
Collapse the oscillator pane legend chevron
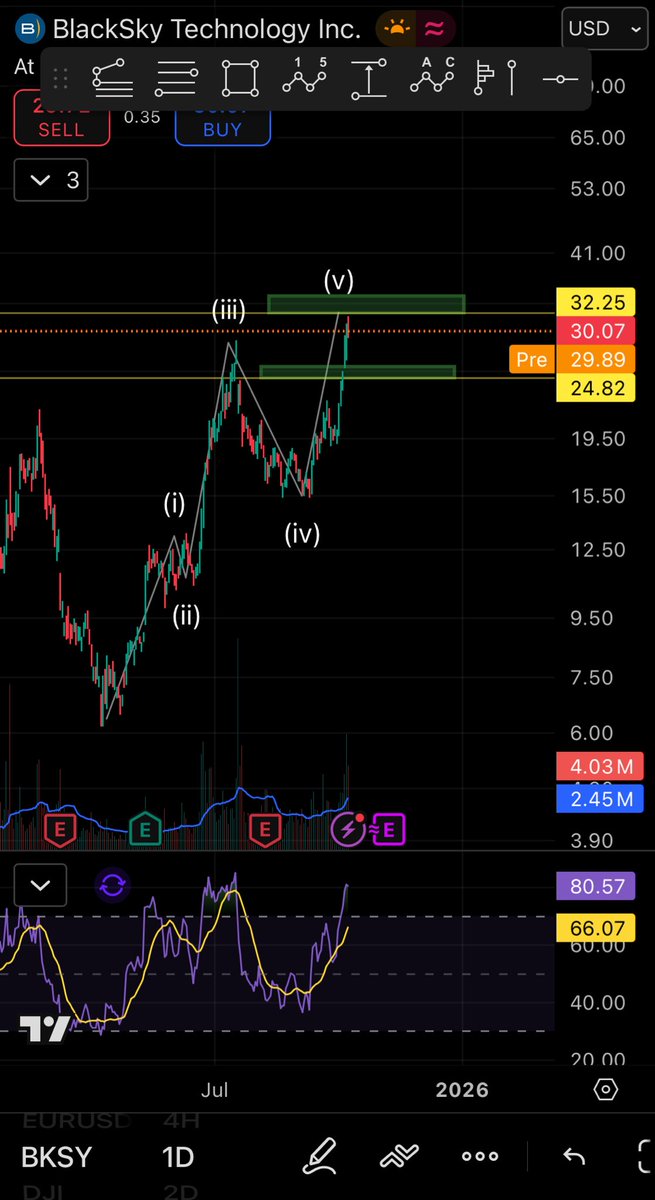(40, 885)
